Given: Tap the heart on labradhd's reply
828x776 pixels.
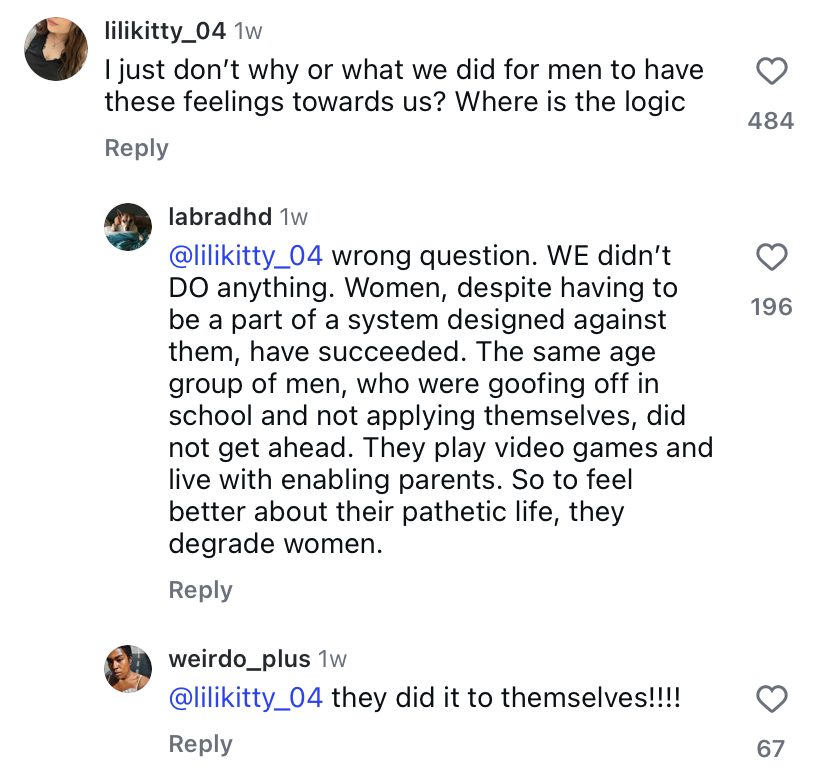Looking at the screenshot, I should coord(770,258).
